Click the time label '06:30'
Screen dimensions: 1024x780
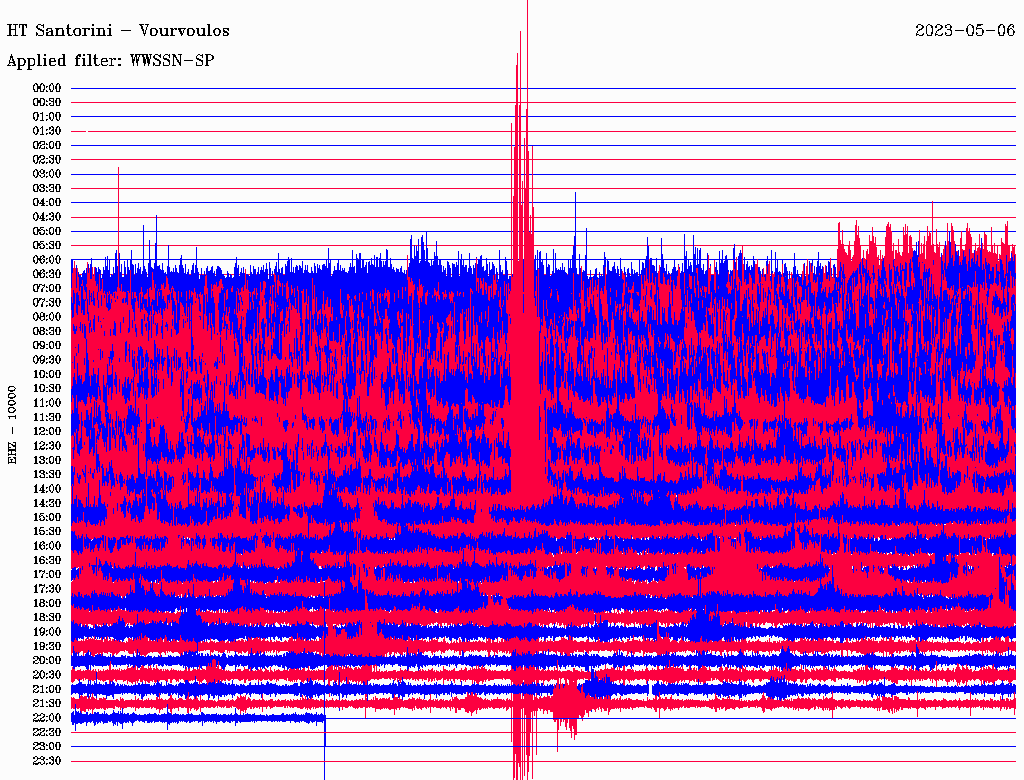coord(47,274)
